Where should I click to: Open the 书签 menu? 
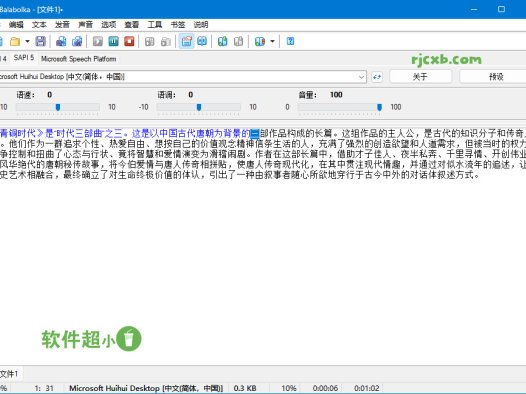[178, 24]
